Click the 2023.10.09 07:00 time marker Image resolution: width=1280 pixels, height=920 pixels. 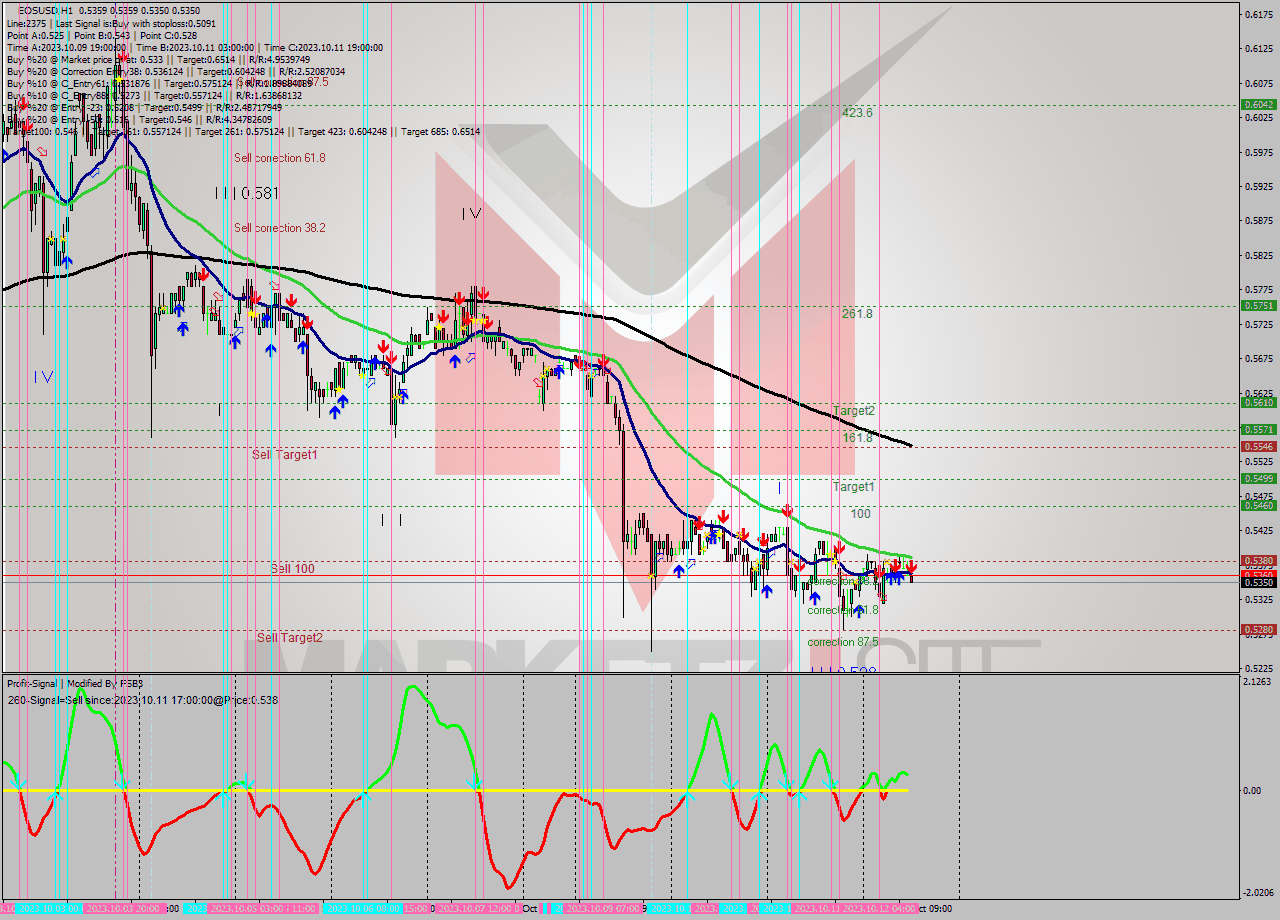[x=603, y=909]
